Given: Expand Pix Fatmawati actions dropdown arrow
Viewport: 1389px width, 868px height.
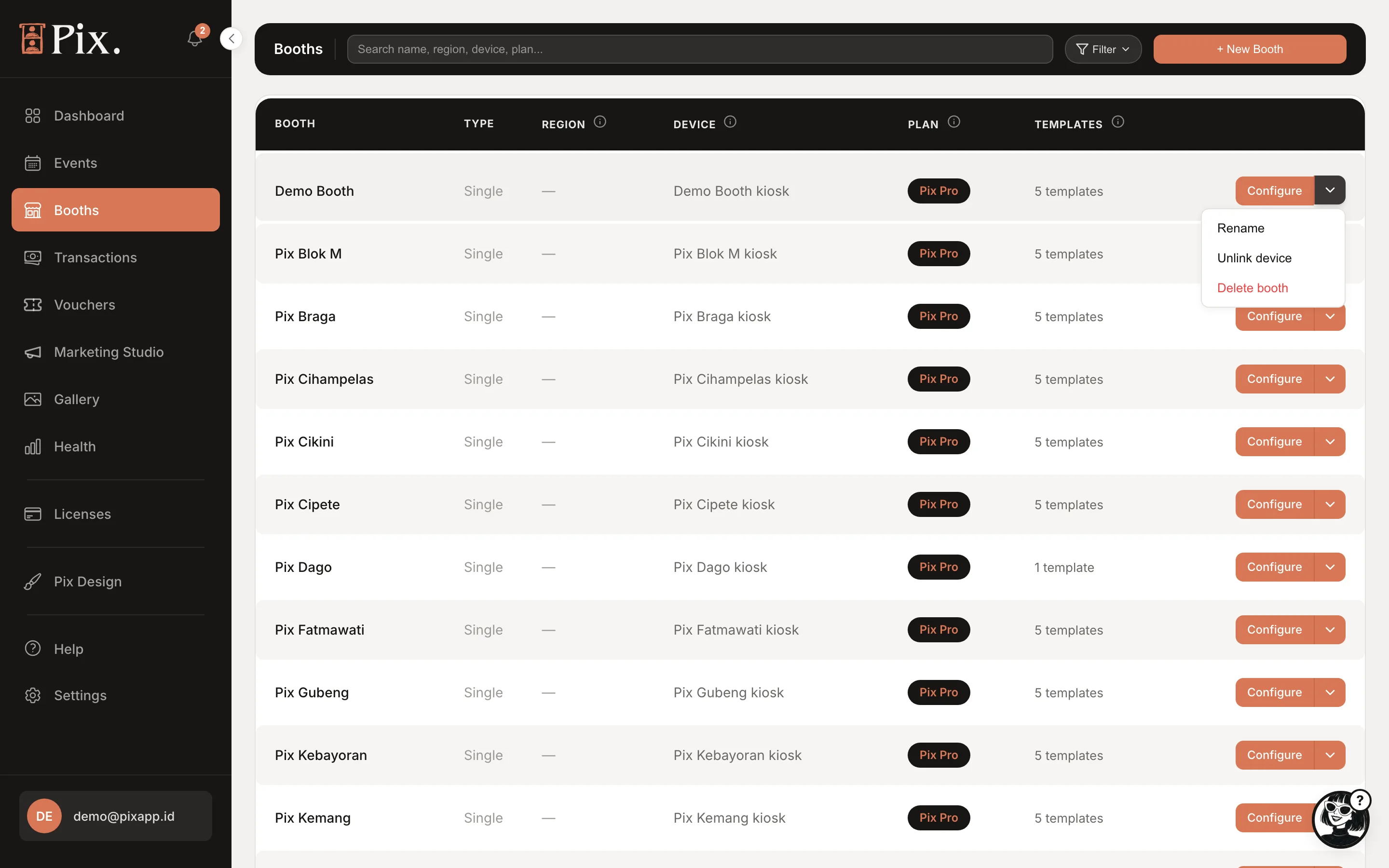Looking at the screenshot, I should tap(1330, 630).
